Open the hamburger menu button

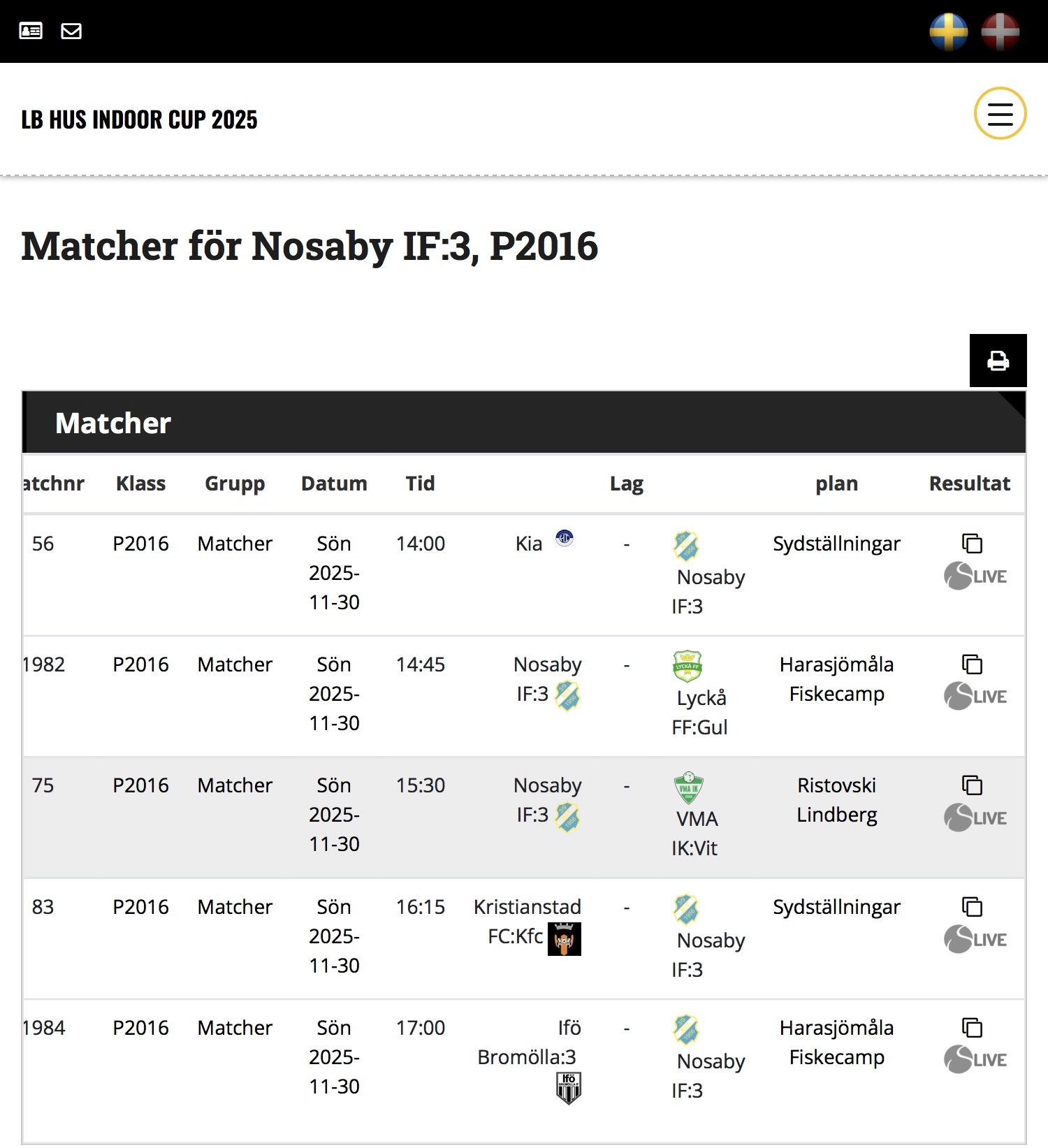(x=1000, y=113)
